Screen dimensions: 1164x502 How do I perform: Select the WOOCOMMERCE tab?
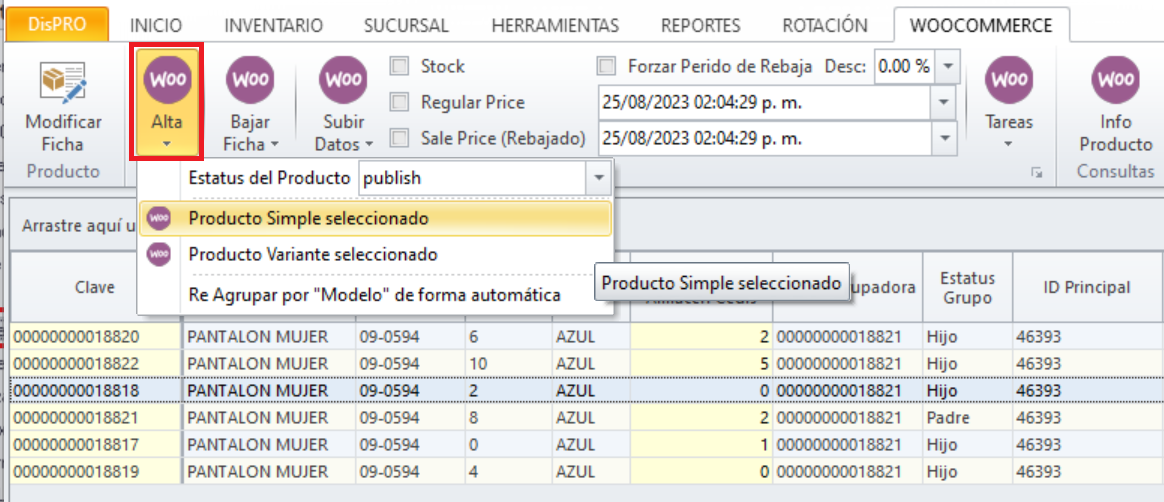coord(981,25)
